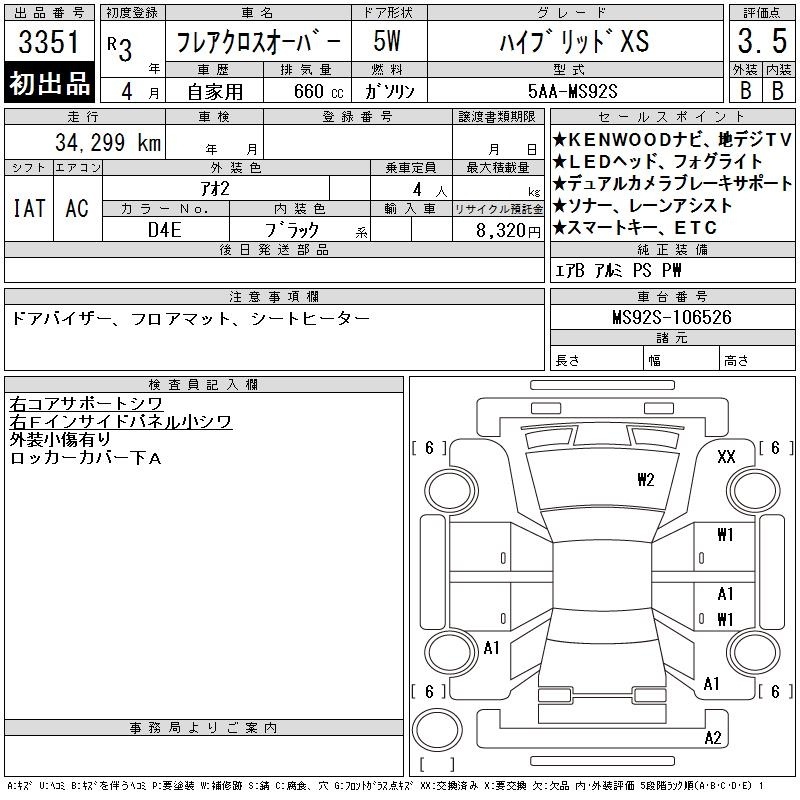Open the underlined 右コアサポートシワ note

coord(86,404)
